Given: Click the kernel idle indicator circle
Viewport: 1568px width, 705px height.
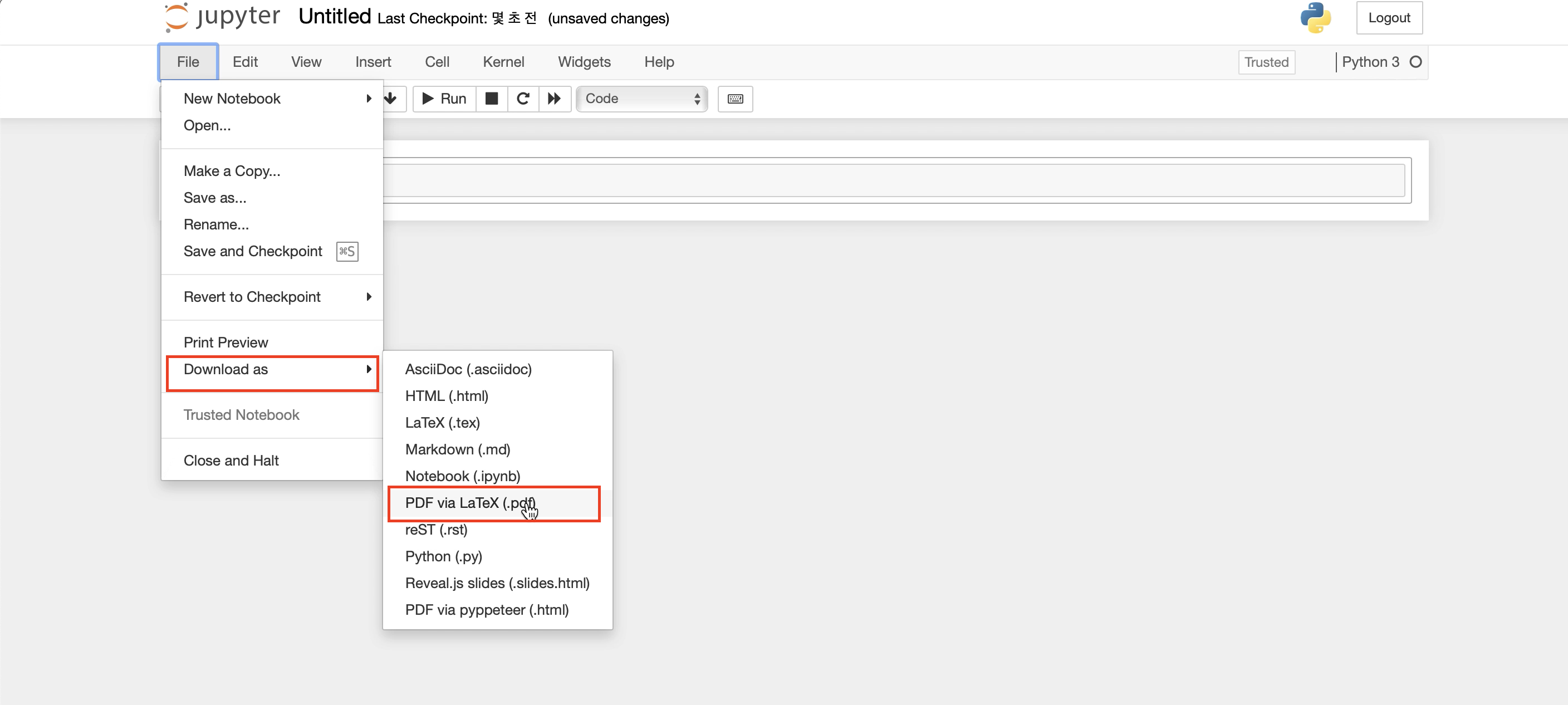Looking at the screenshot, I should click(x=1415, y=62).
